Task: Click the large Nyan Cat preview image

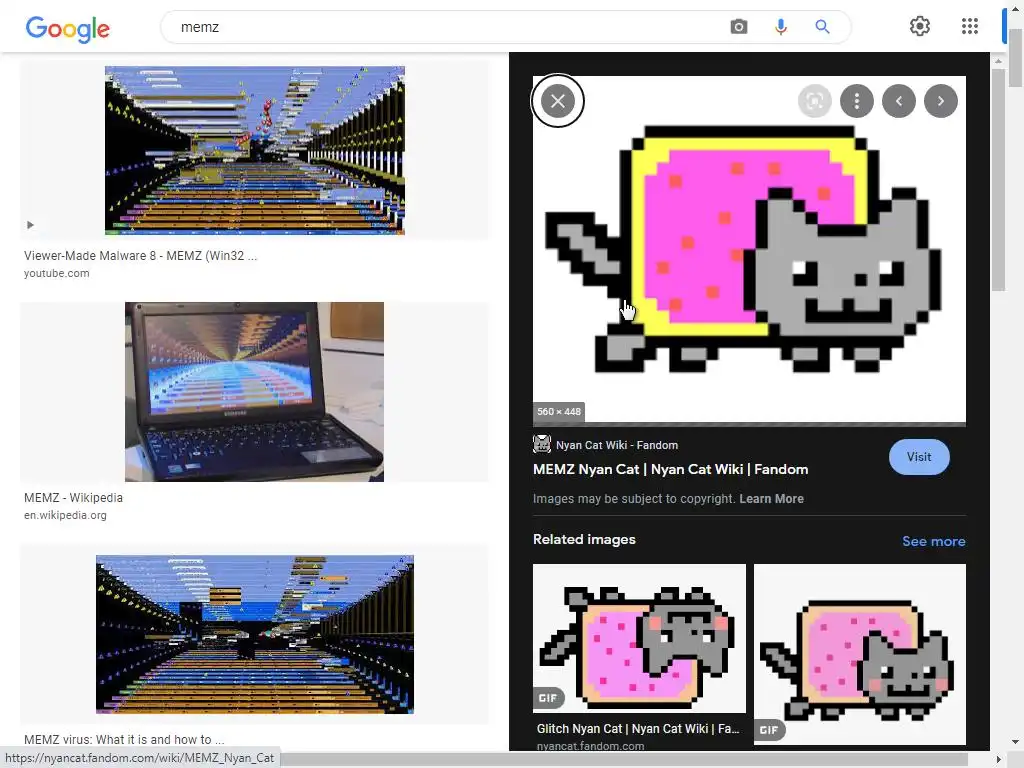Action: (749, 249)
